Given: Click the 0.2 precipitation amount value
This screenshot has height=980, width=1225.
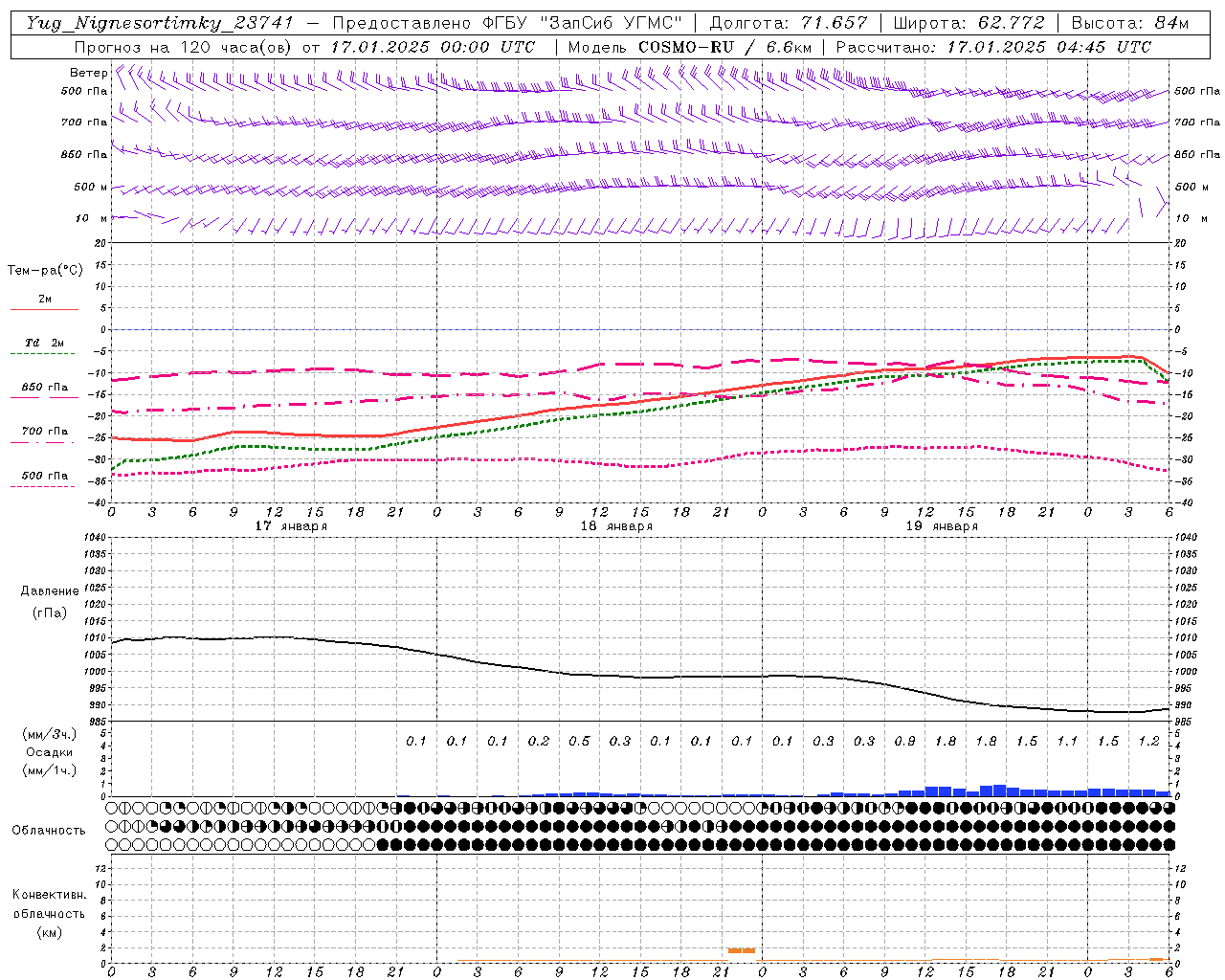Looking at the screenshot, I should click(538, 741).
